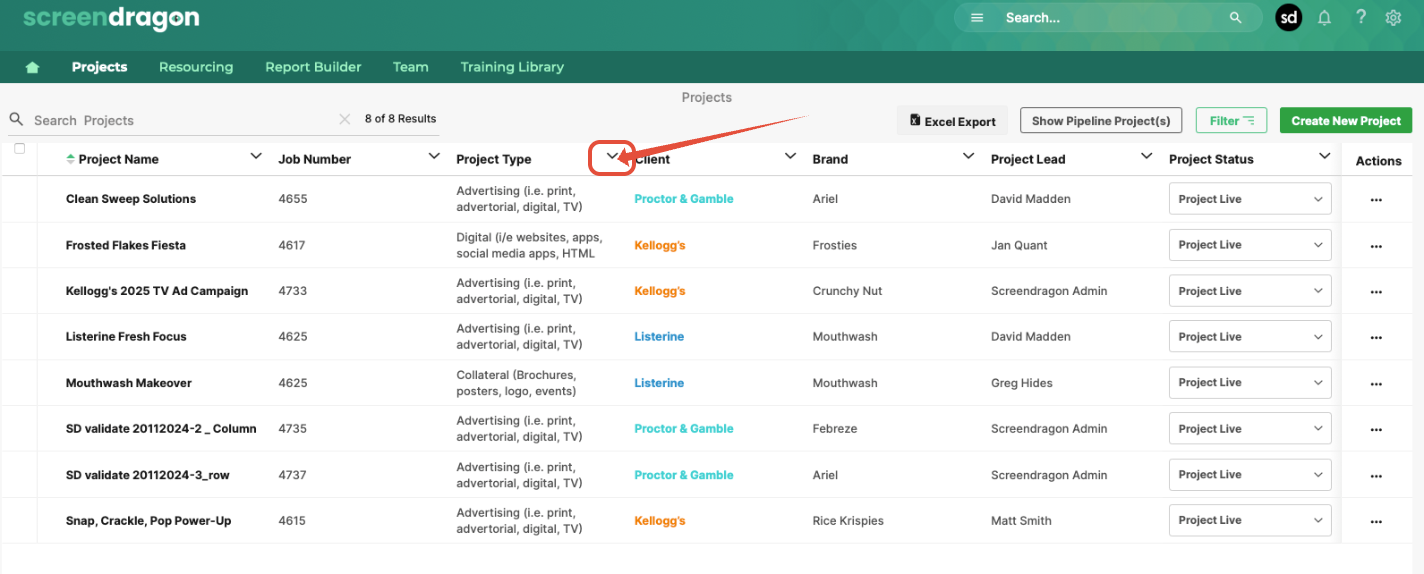The width and height of the screenshot is (1424, 574).
Task: Open the Filter button
Action: coord(1231,121)
